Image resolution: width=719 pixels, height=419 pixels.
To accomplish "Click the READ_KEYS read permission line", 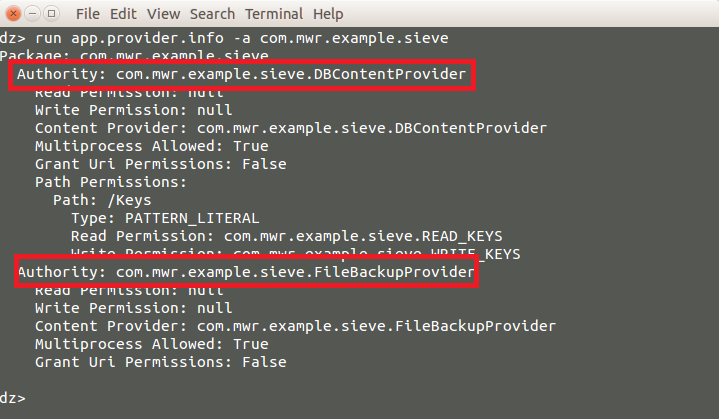I will 287,237.
